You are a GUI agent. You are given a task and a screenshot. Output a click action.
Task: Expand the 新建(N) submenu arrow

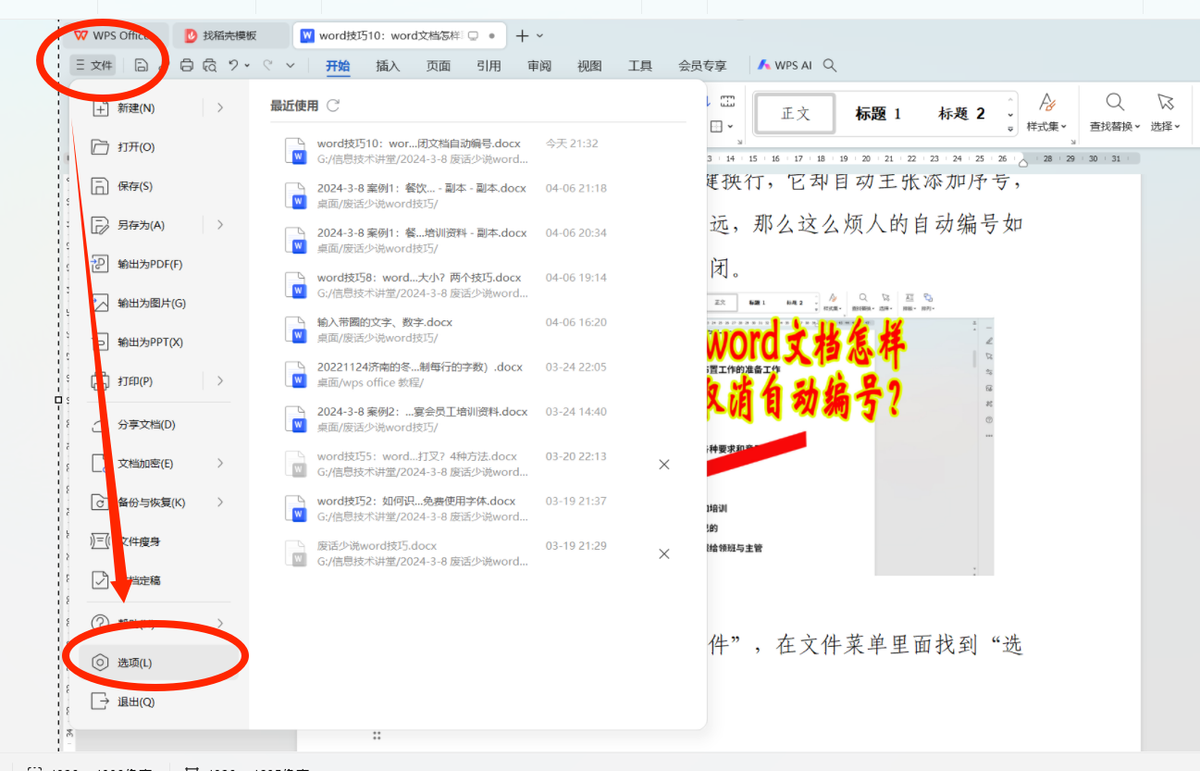click(220, 108)
